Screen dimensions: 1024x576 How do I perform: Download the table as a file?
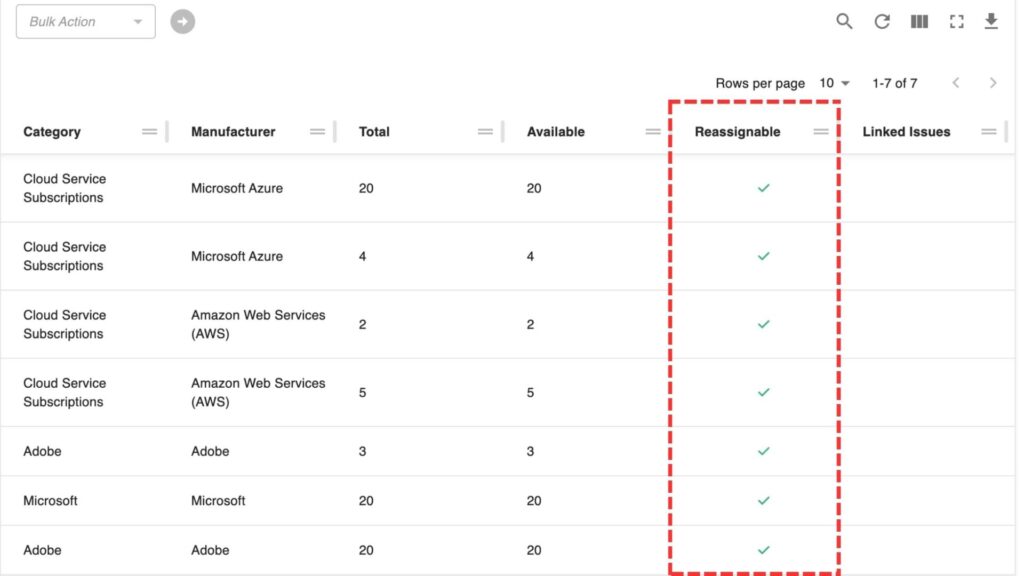(991, 21)
